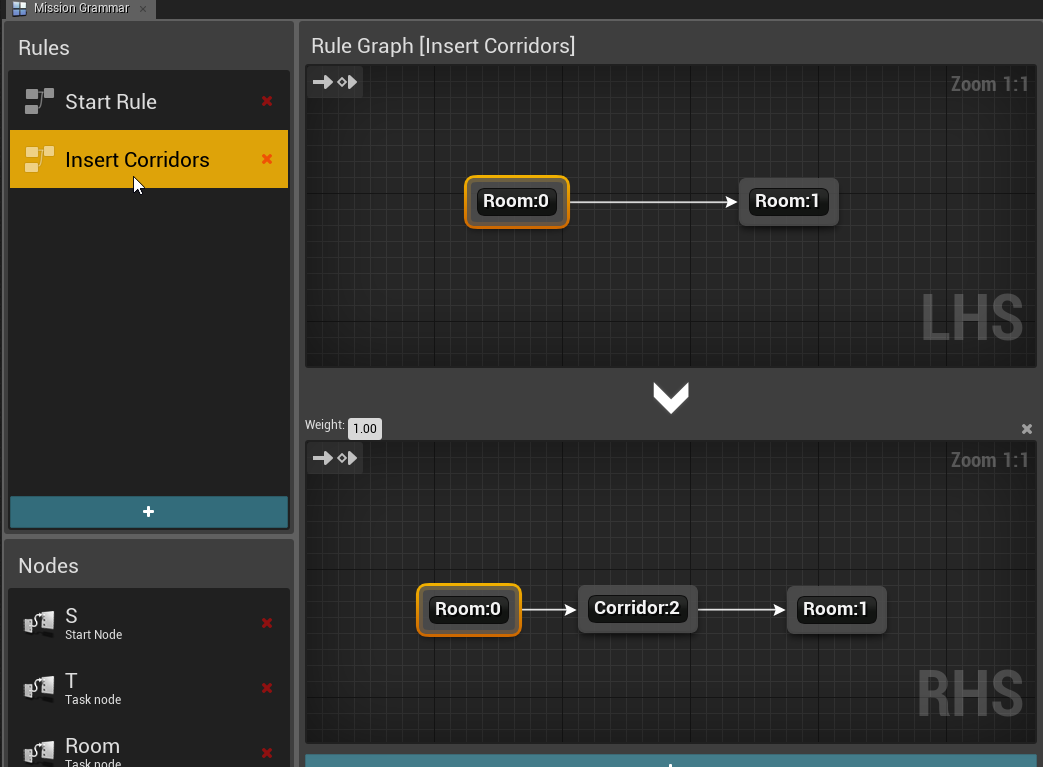Delete the Start Rule via red X

pyautogui.click(x=267, y=100)
